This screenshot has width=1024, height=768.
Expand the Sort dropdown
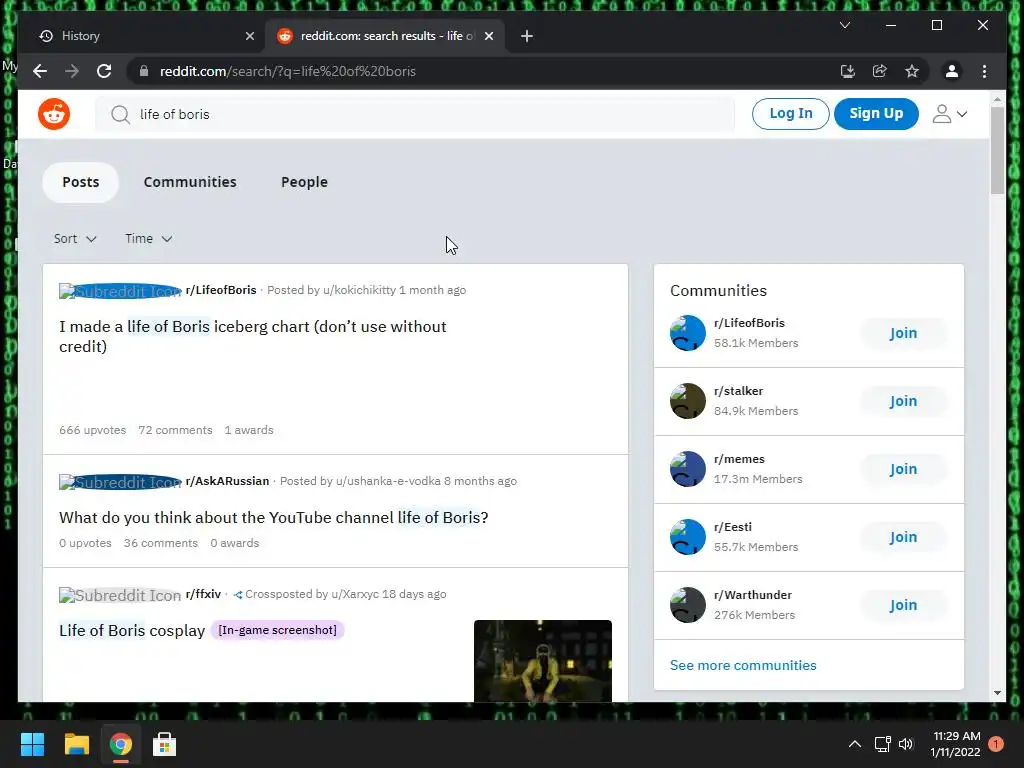[x=75, y=239]
